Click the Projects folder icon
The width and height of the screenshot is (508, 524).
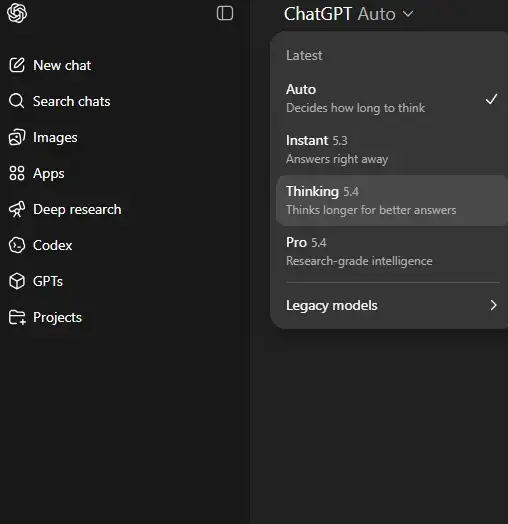pyautogui.click(x=17, y=317)
